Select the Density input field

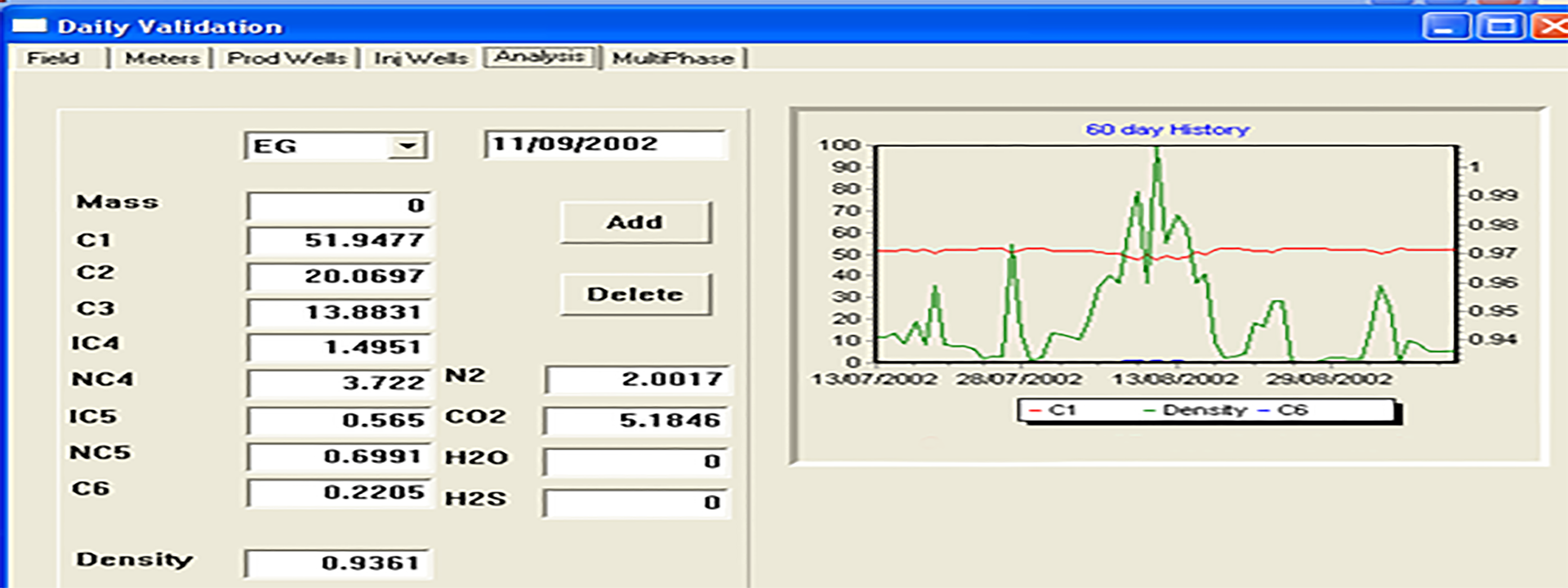(x=338, y=563)
